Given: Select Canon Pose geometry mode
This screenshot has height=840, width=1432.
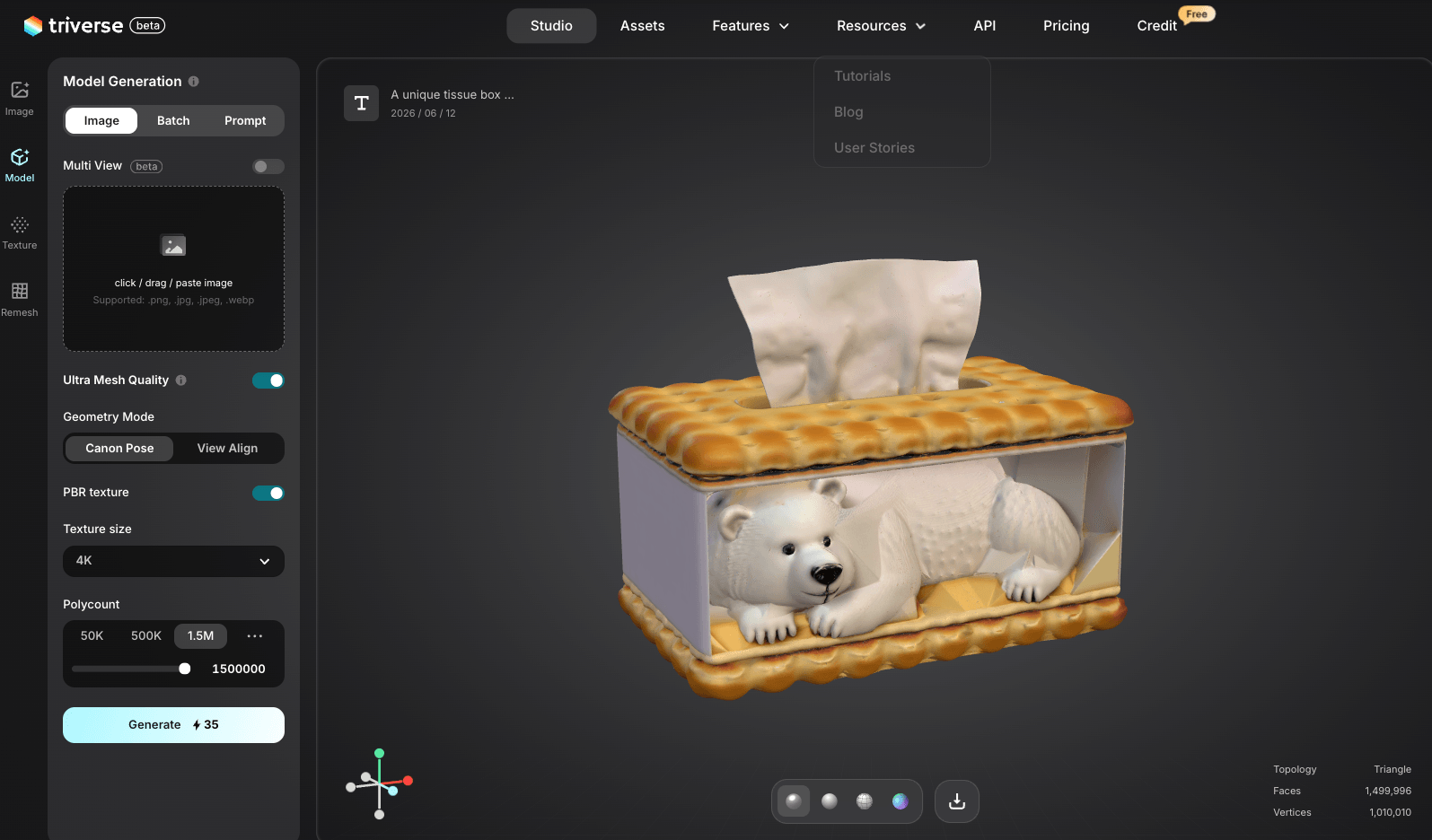Looking at the screenshot, I should [x=119, y=449].
